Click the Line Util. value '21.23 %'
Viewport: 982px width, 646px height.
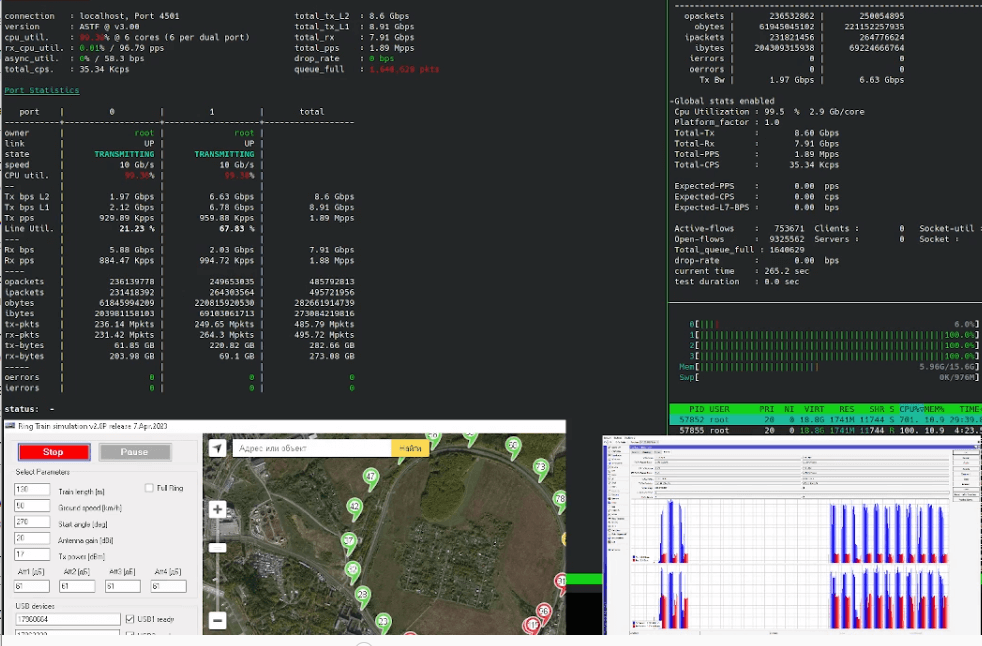[x=137, y=229]
